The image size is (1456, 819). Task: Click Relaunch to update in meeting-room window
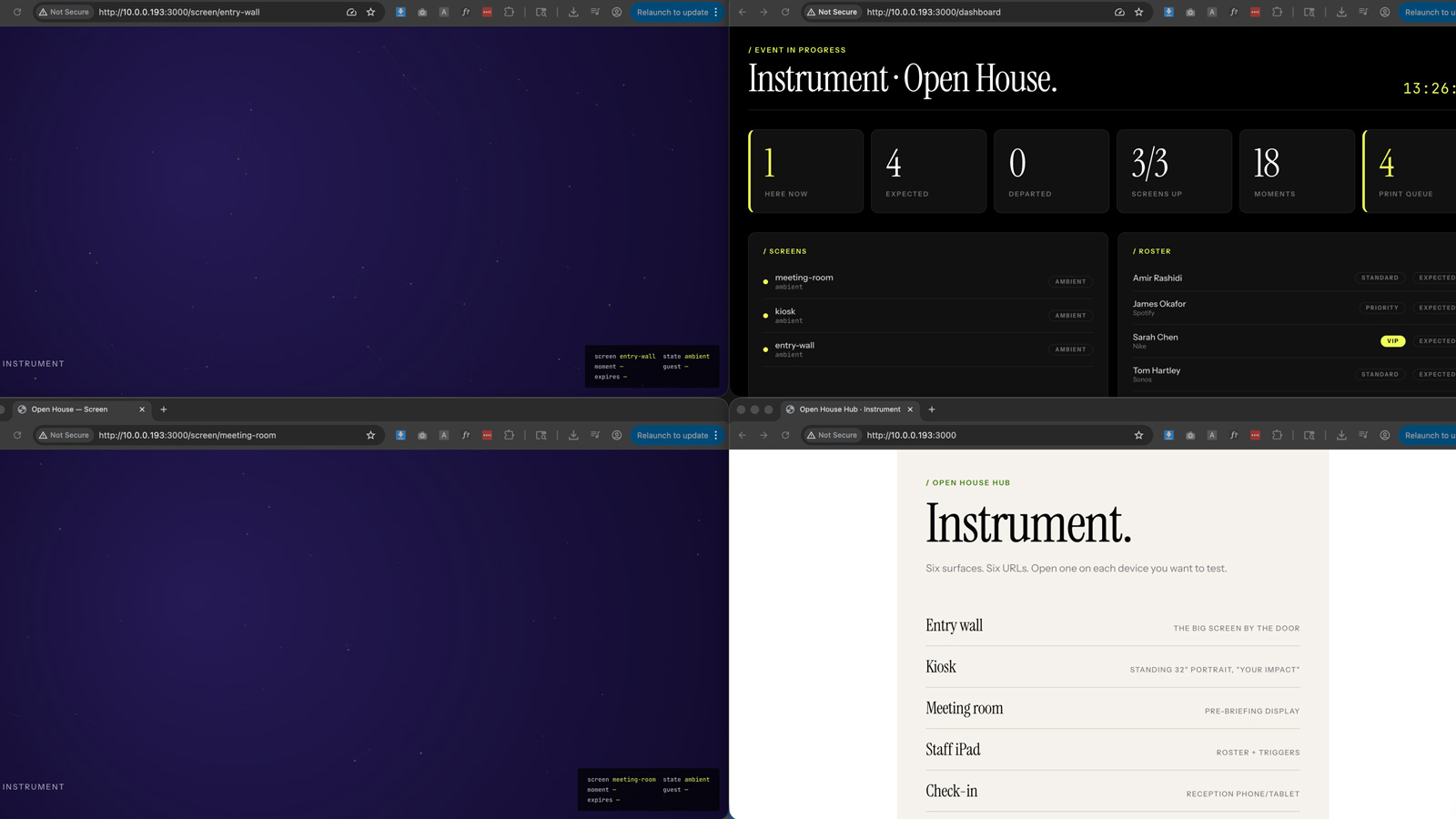tap(672, 435)
